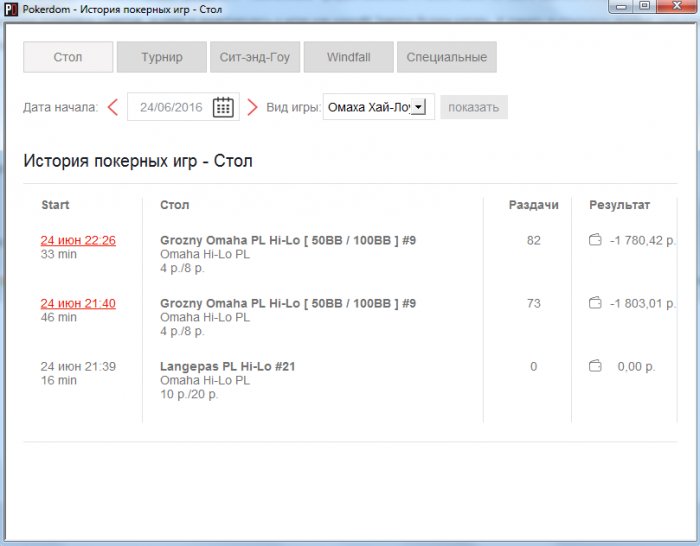700x546 pixels.
Task: Click the Стол column header
Action: coord(175,205)
